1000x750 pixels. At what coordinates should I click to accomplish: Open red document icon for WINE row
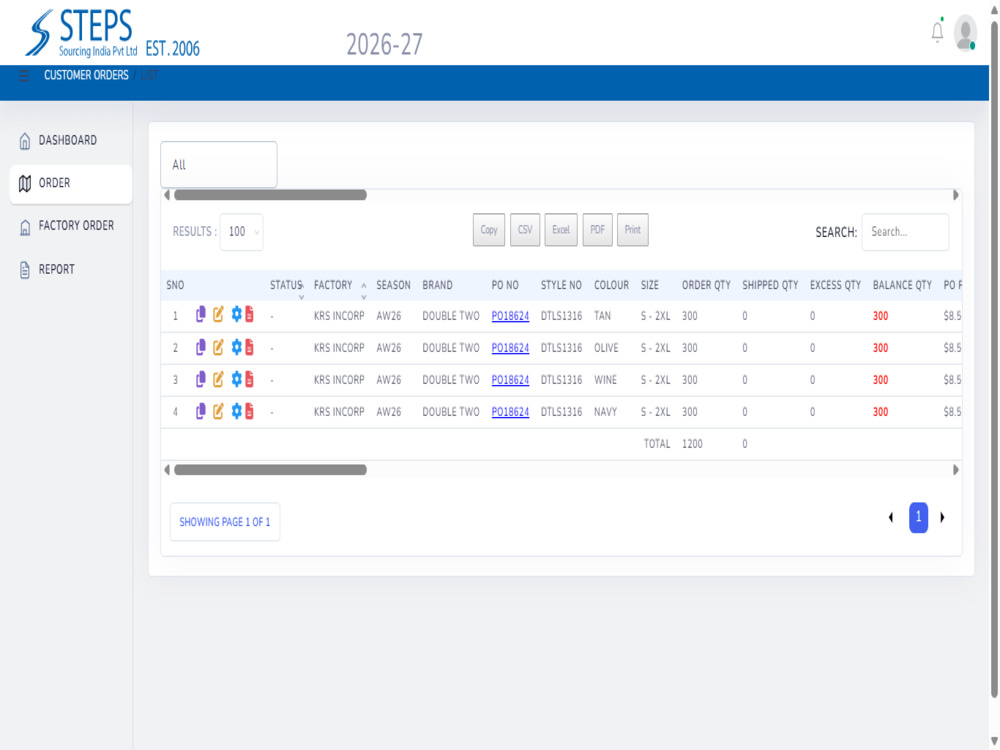click(x=249, y=378)
